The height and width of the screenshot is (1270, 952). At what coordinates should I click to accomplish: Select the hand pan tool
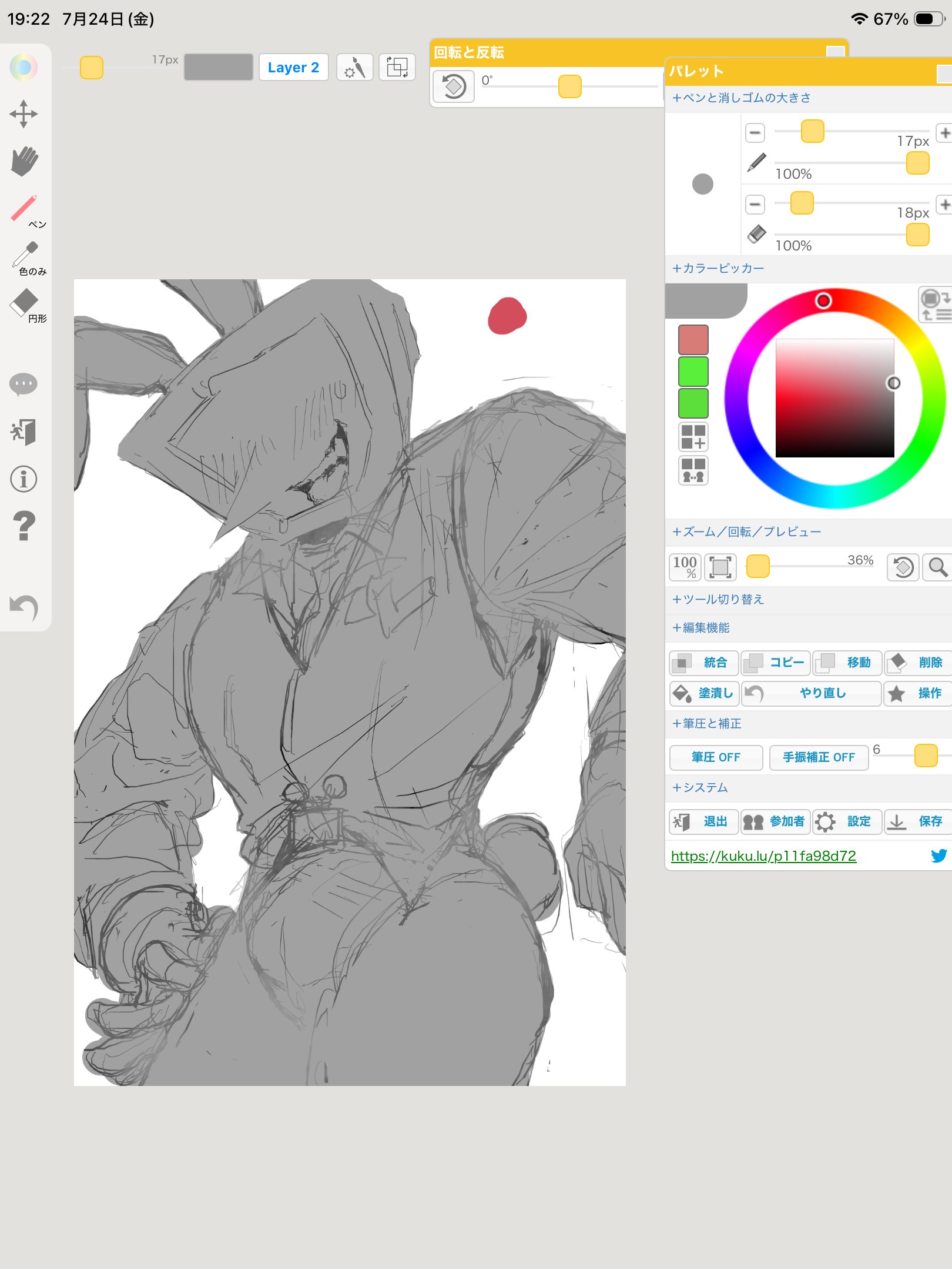(x=24, y=161)
